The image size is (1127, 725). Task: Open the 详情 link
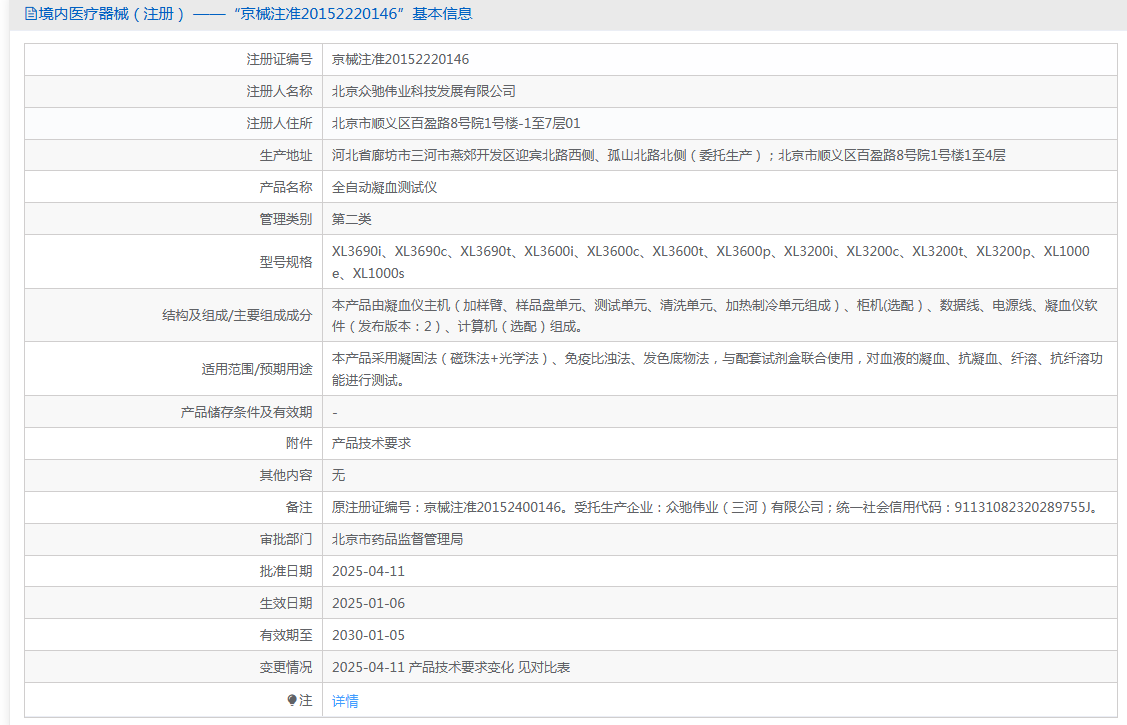345,701
